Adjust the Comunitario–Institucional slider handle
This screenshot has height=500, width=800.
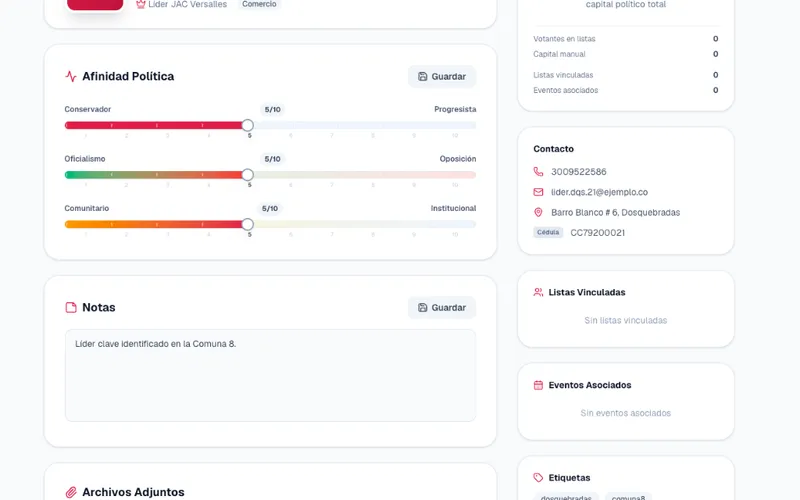[247, 224]
